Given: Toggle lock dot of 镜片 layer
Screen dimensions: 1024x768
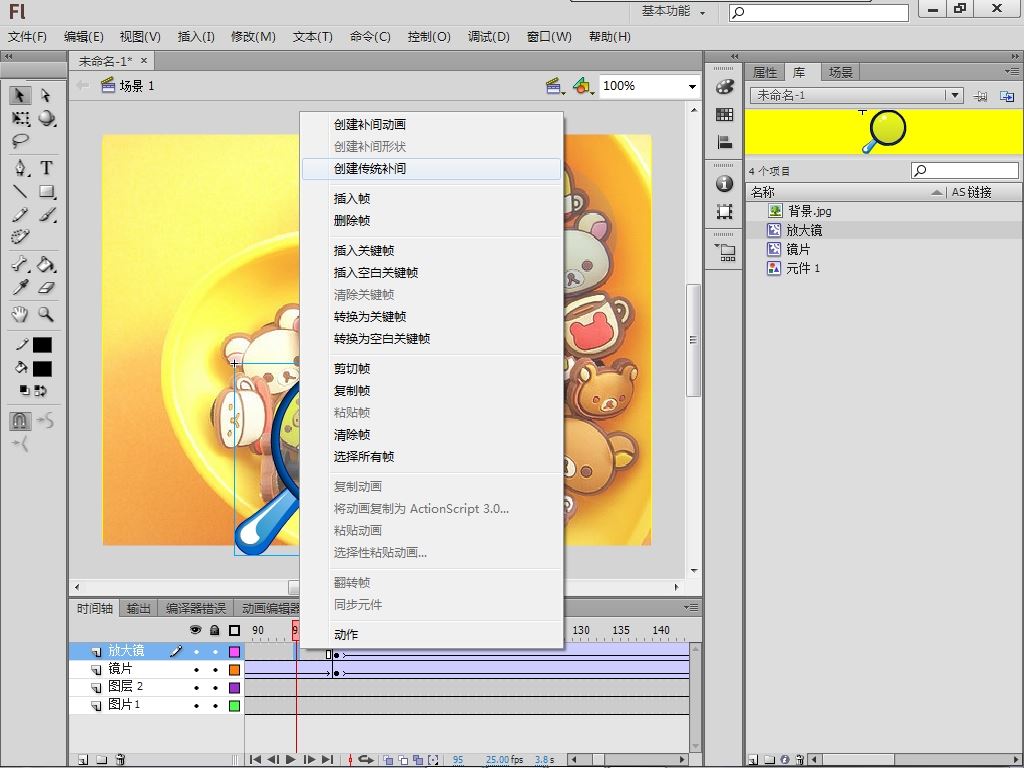Looking at the screenshot, I should (215, 669).
